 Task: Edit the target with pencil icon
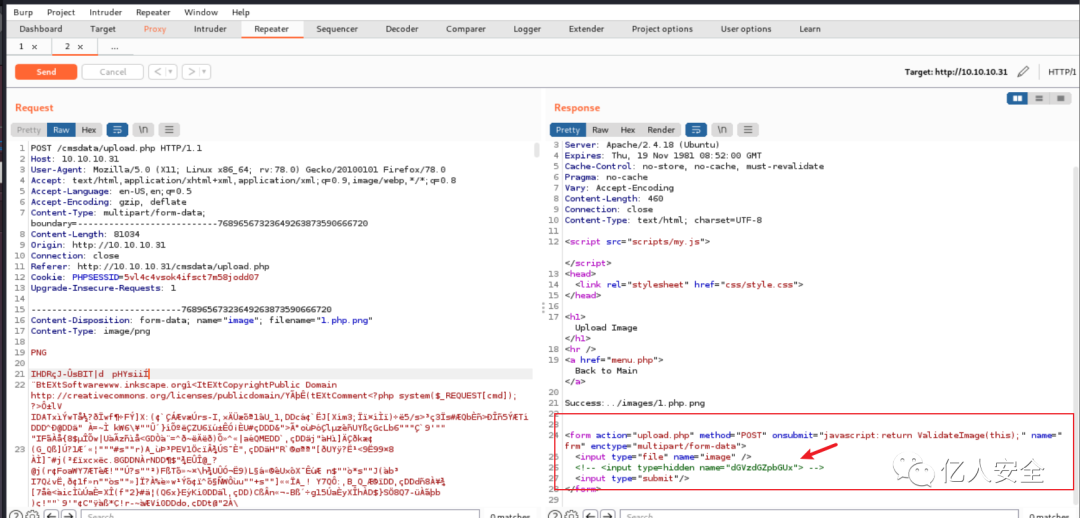pos(1023,72)
